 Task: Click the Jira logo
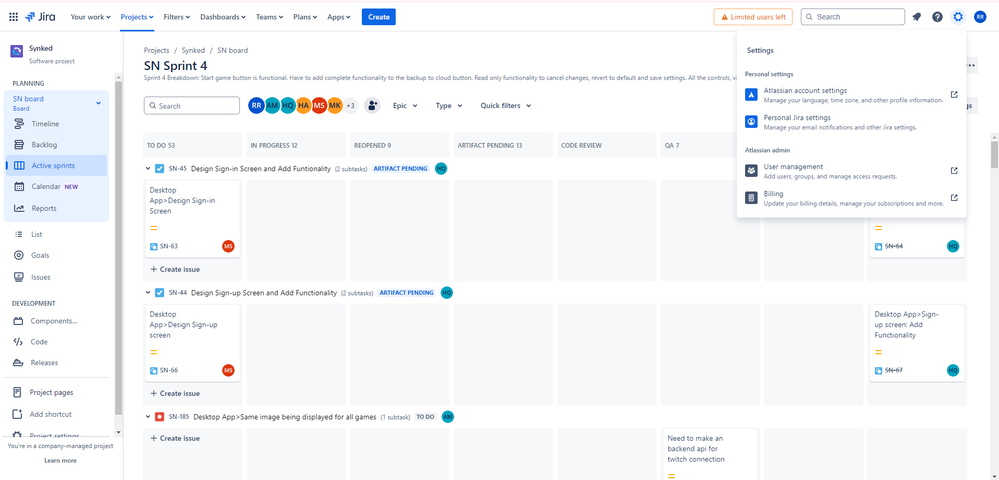pyautogui.click(x=40, y=17)
